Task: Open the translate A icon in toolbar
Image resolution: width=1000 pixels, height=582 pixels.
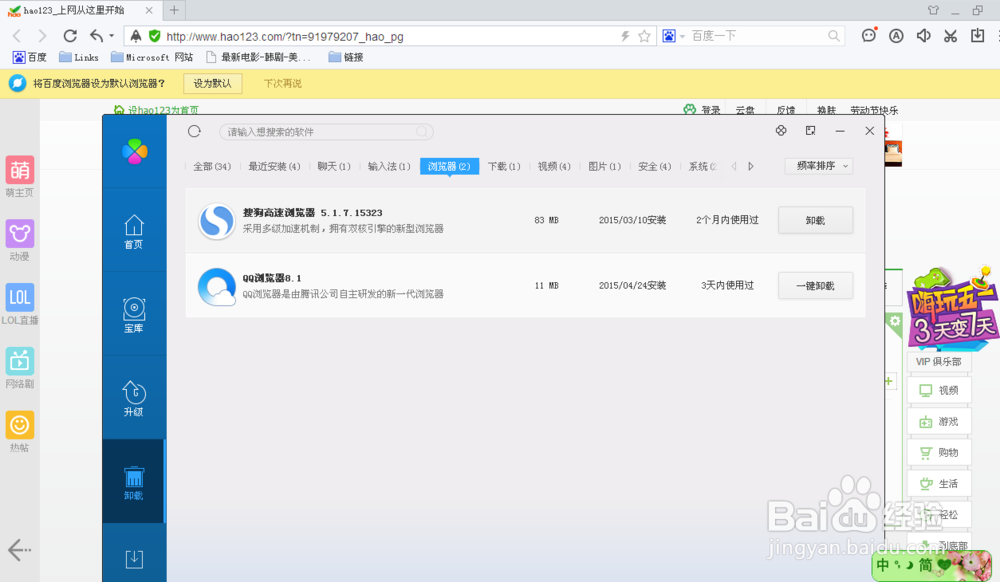Action: pos(896,36)
